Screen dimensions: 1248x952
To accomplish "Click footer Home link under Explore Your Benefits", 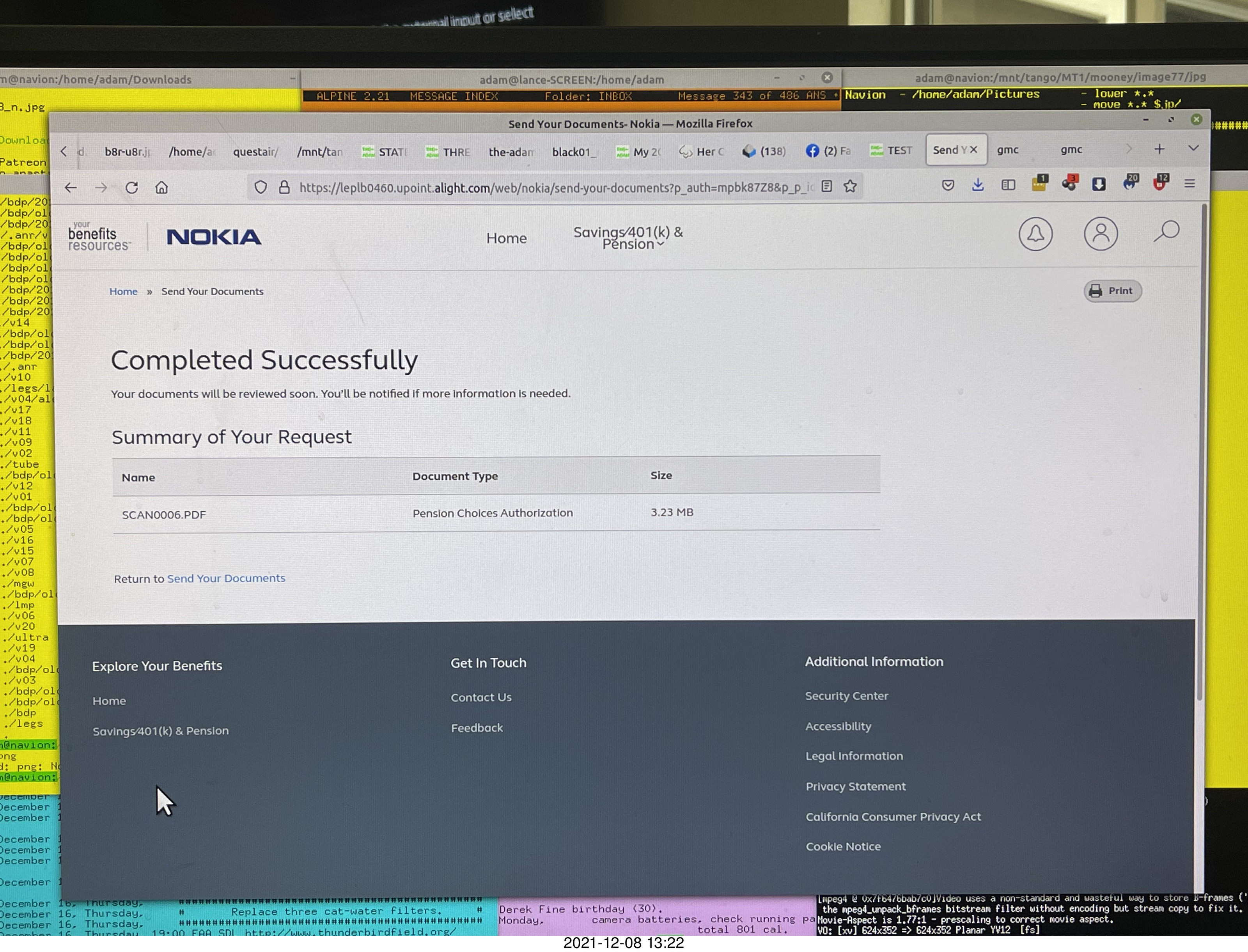I will point(109,701).
